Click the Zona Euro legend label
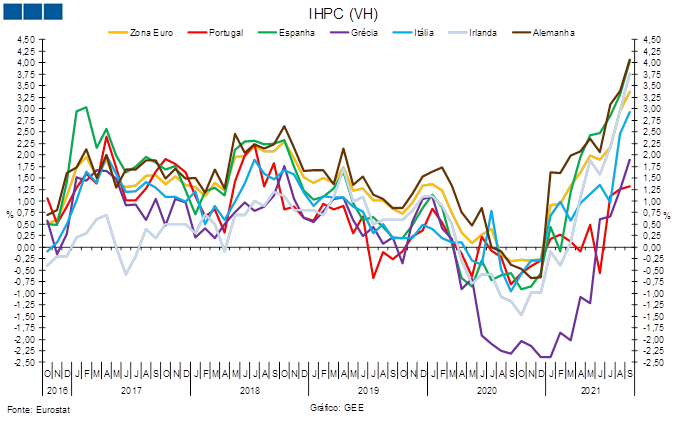Viewport: 680px width, 421px height. click(x=151, y=33)
